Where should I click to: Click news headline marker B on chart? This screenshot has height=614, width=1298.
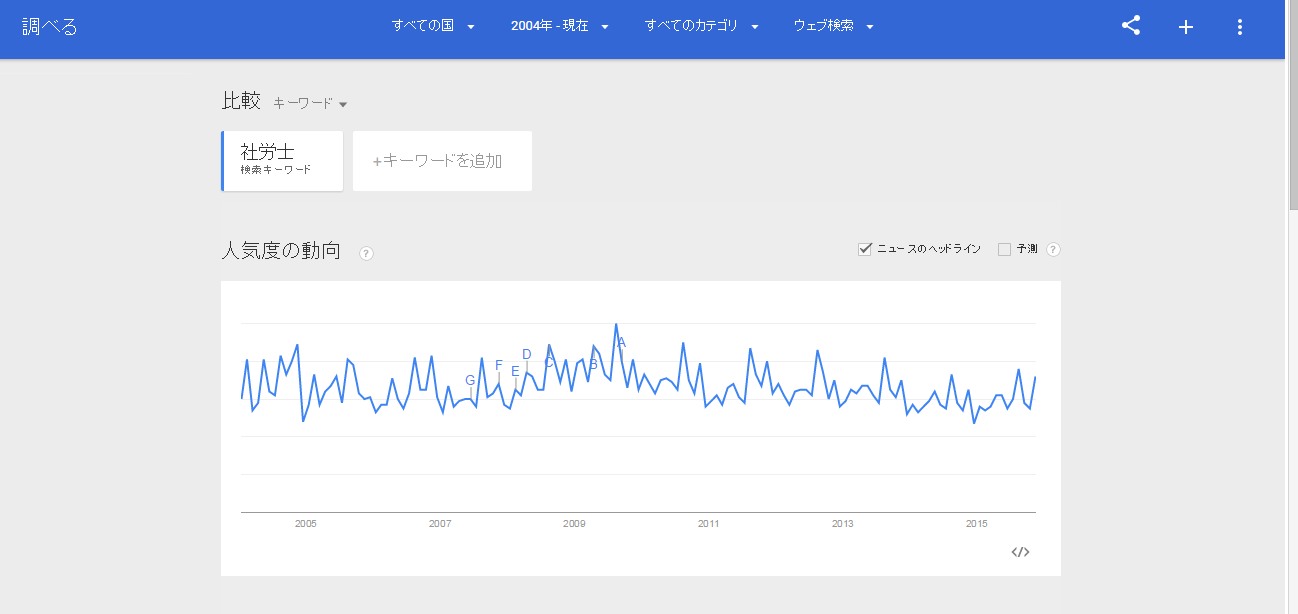(x=593, y=364)
